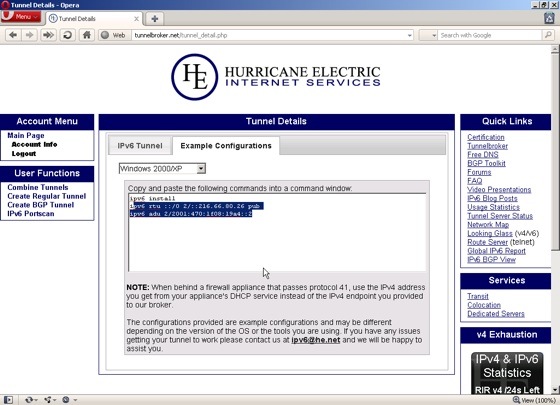560x405 pixels.
Task: Open the Tunnelbroker quick link
Action: click(x=488, y=146)
